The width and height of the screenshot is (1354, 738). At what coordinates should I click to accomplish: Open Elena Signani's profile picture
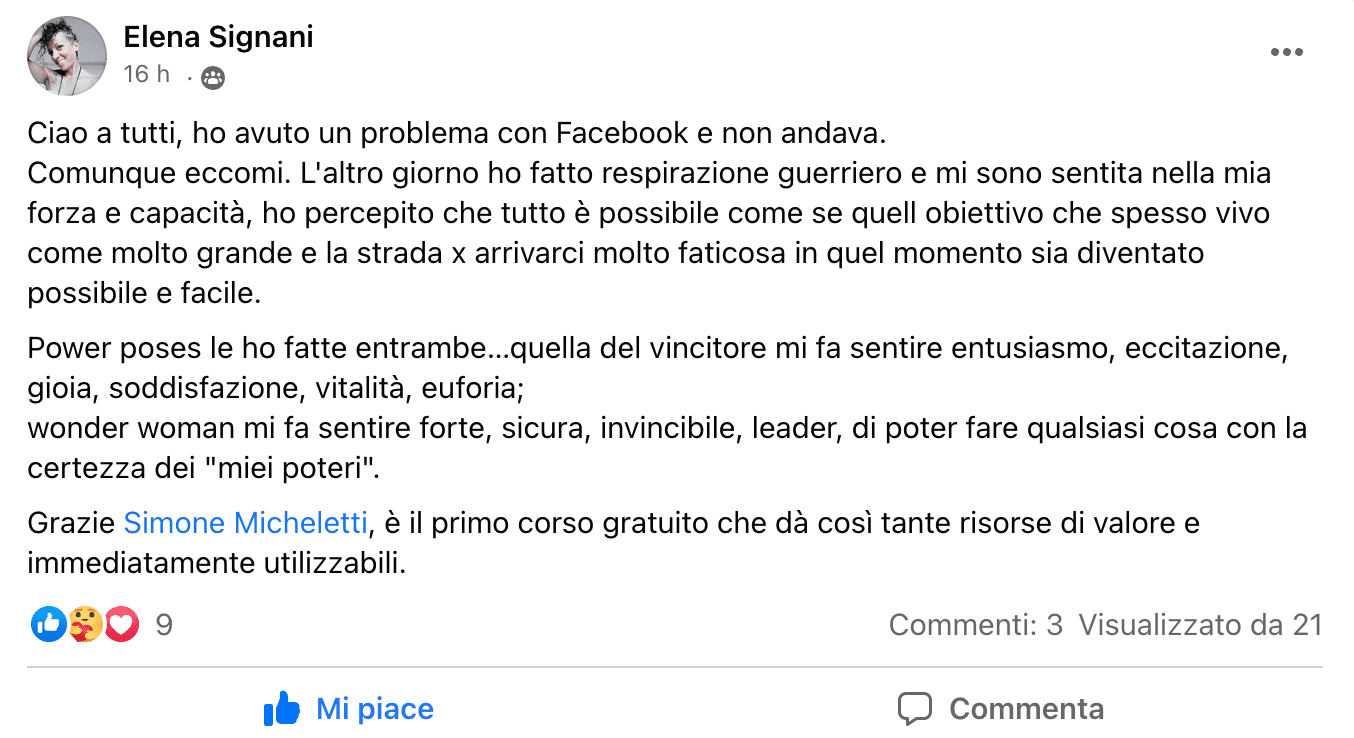(67, 57)
